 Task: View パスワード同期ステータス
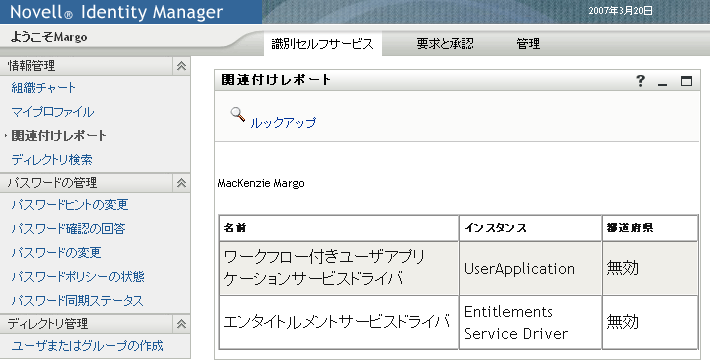point(77,301)
